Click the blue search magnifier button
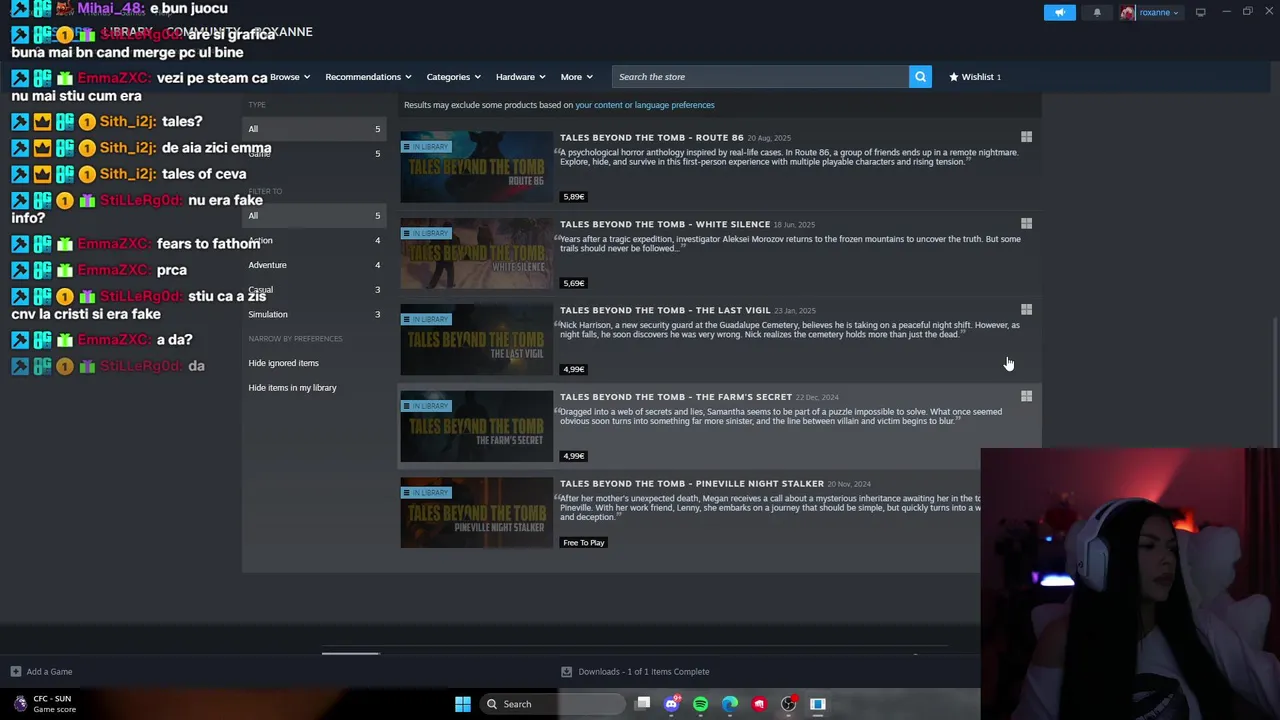 point(920,77)
